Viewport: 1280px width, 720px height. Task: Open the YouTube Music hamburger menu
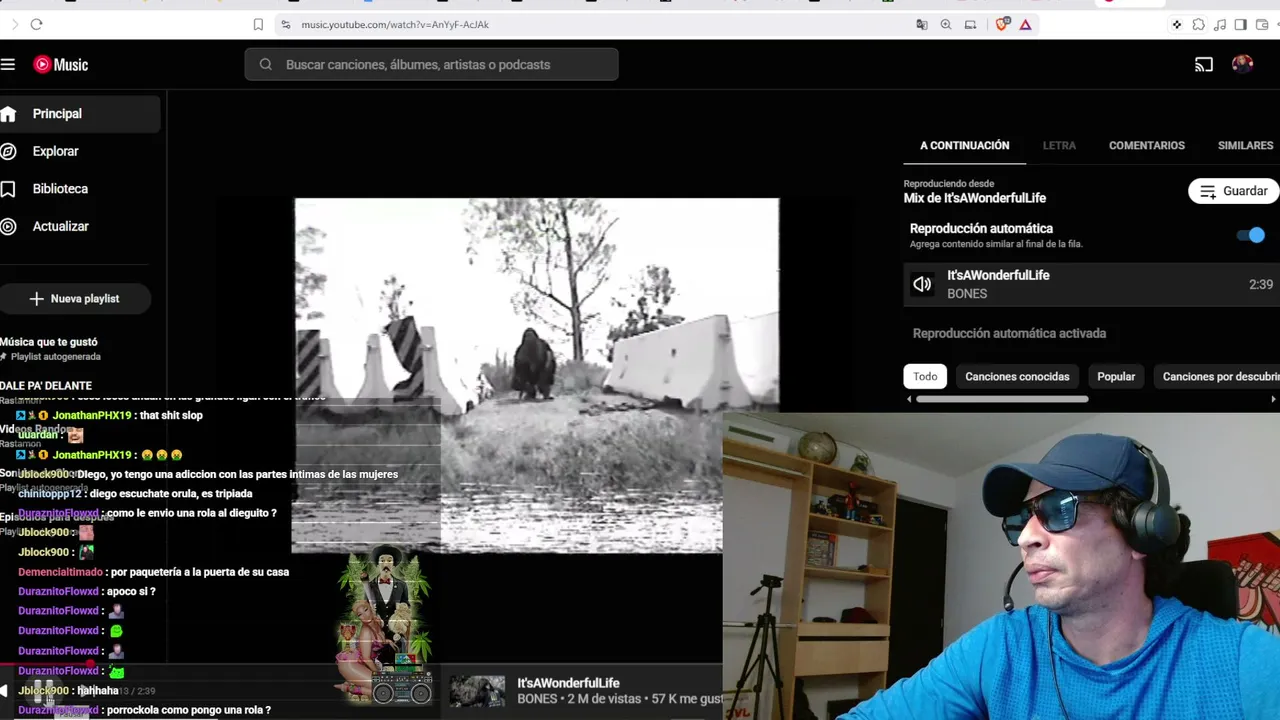click(8, 65)
